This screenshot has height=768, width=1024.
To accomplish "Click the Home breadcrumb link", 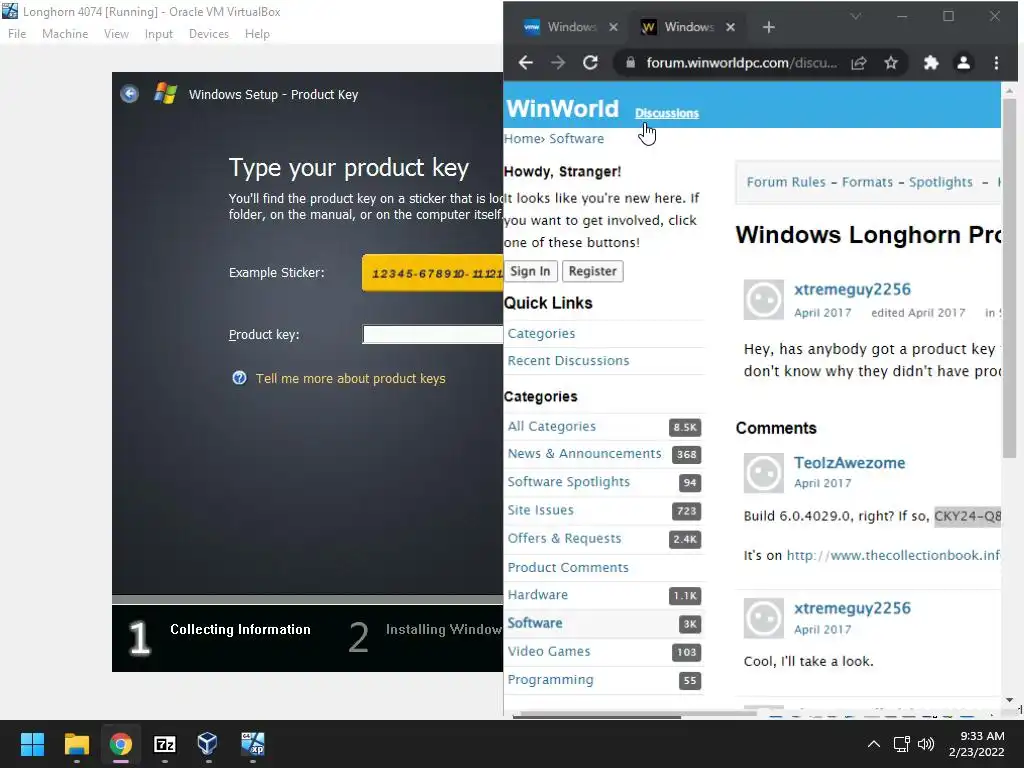I will coord(522,138).
